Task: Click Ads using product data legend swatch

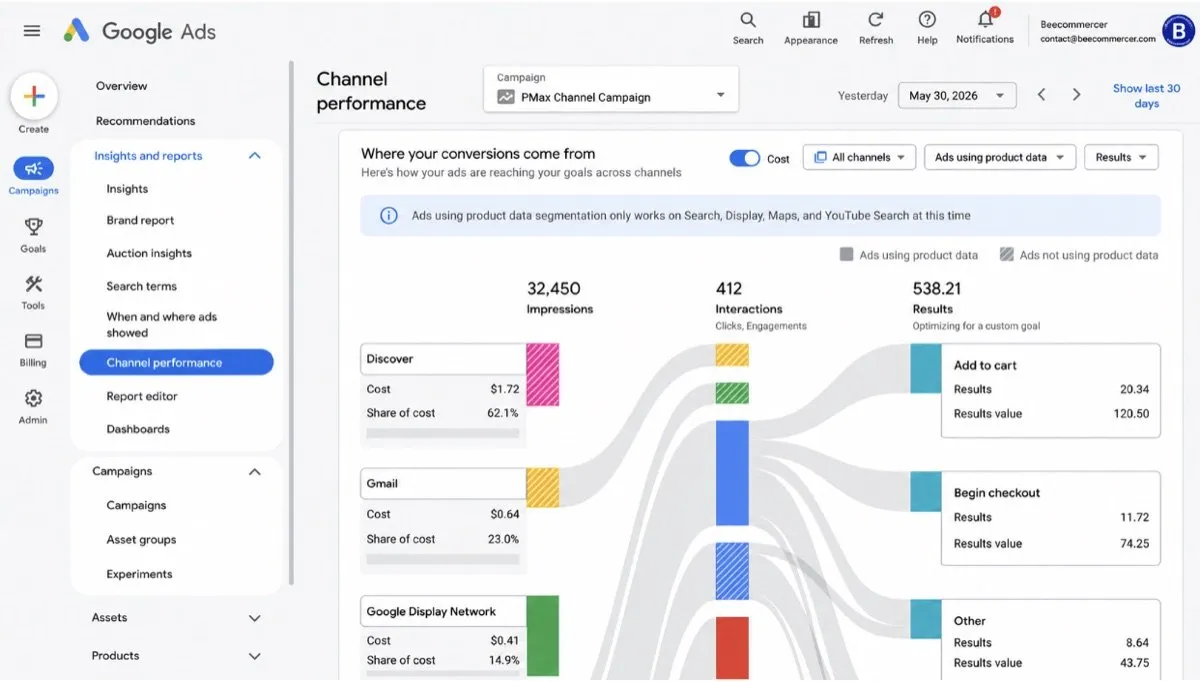Action: point(847,255)
